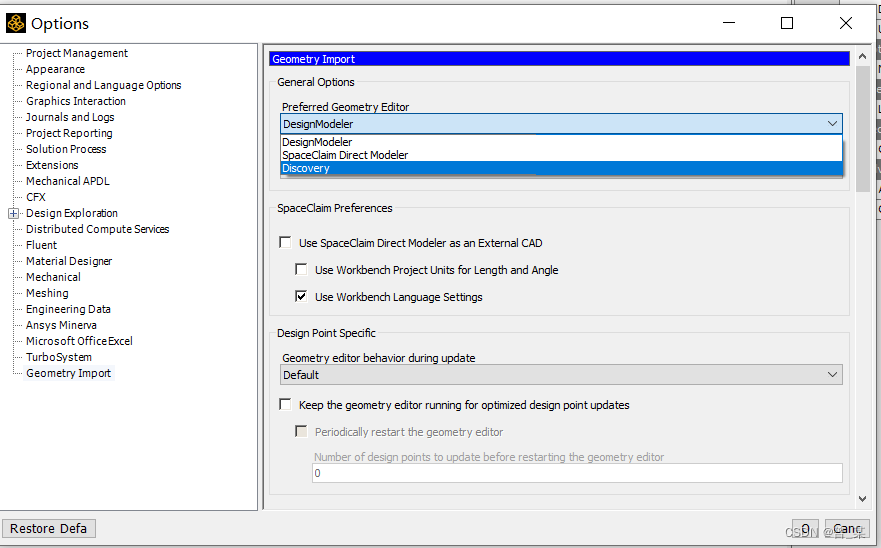
Task: Enable Use SpaceClaim Direct Modeler as External CAD
Action: coord(285,243)
